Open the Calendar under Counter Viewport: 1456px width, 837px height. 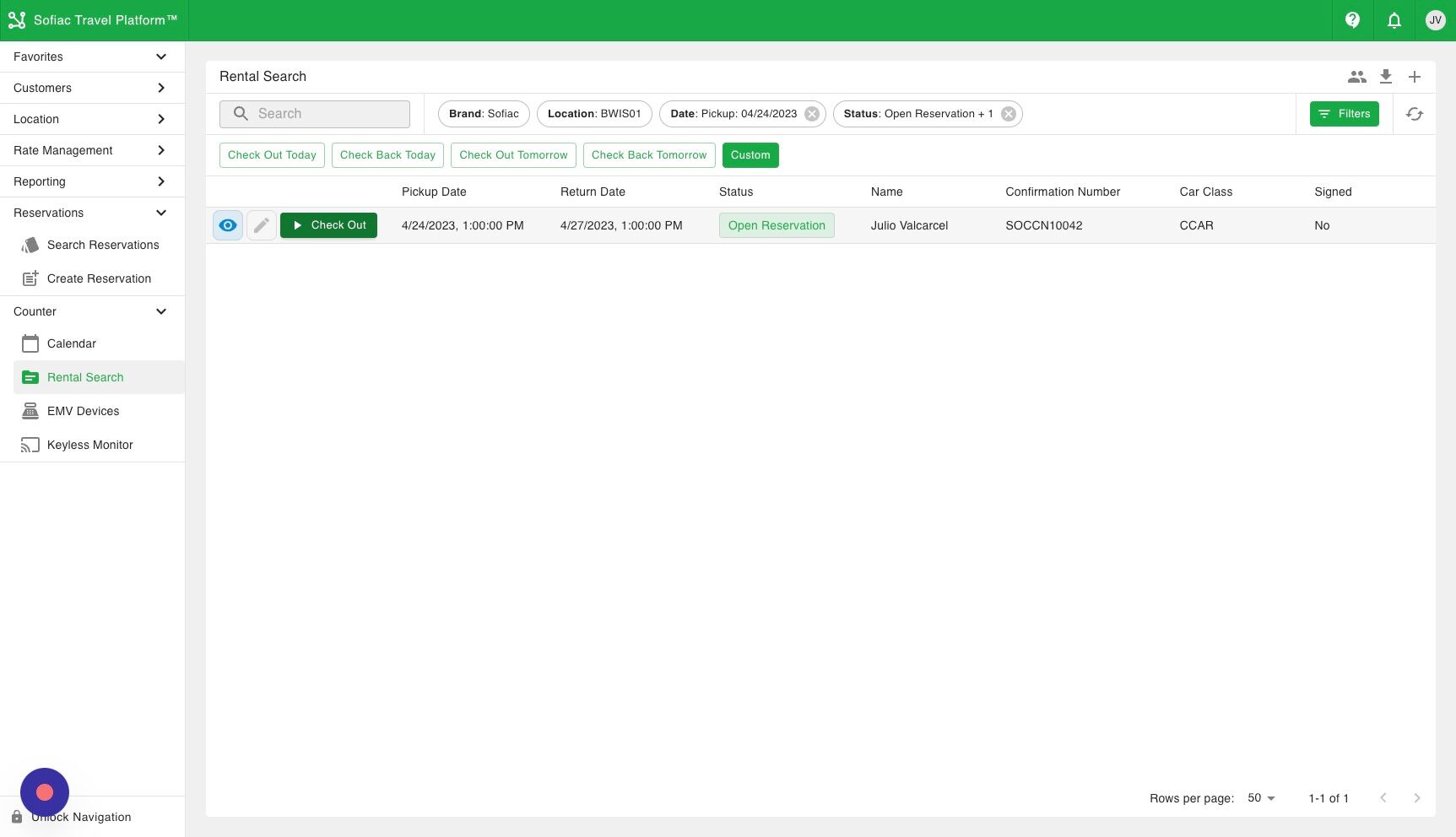(31, 343)
